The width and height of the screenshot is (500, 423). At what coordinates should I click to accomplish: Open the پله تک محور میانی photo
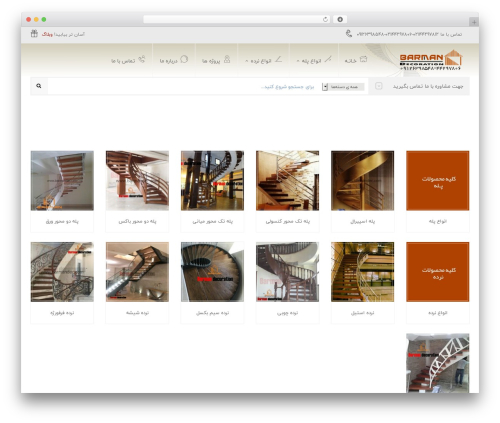[212, 180]
